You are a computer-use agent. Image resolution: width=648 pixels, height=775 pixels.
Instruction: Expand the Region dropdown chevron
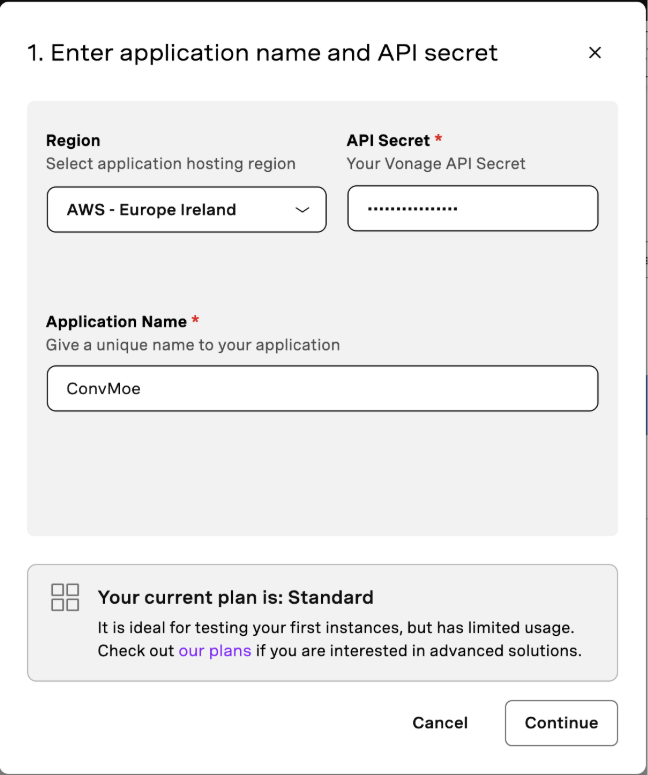coord(302,210)
